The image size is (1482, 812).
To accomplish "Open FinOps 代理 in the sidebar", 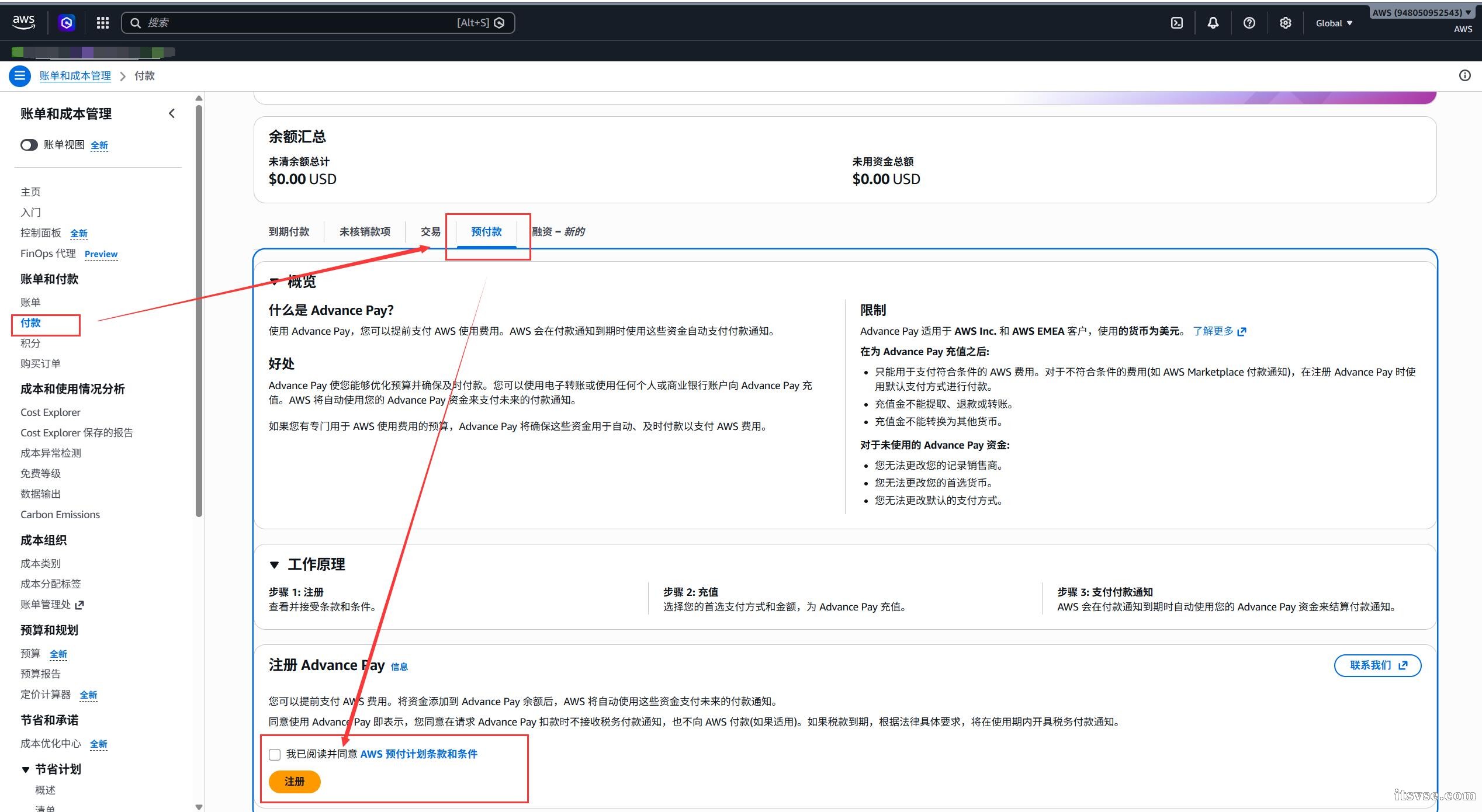I will (x=49, y=254).
